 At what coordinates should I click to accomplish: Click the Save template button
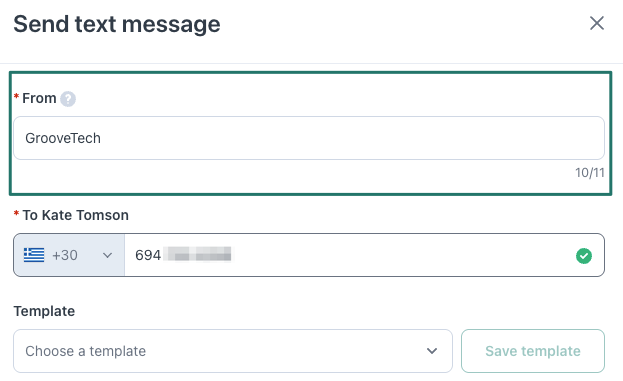(533, 351)
